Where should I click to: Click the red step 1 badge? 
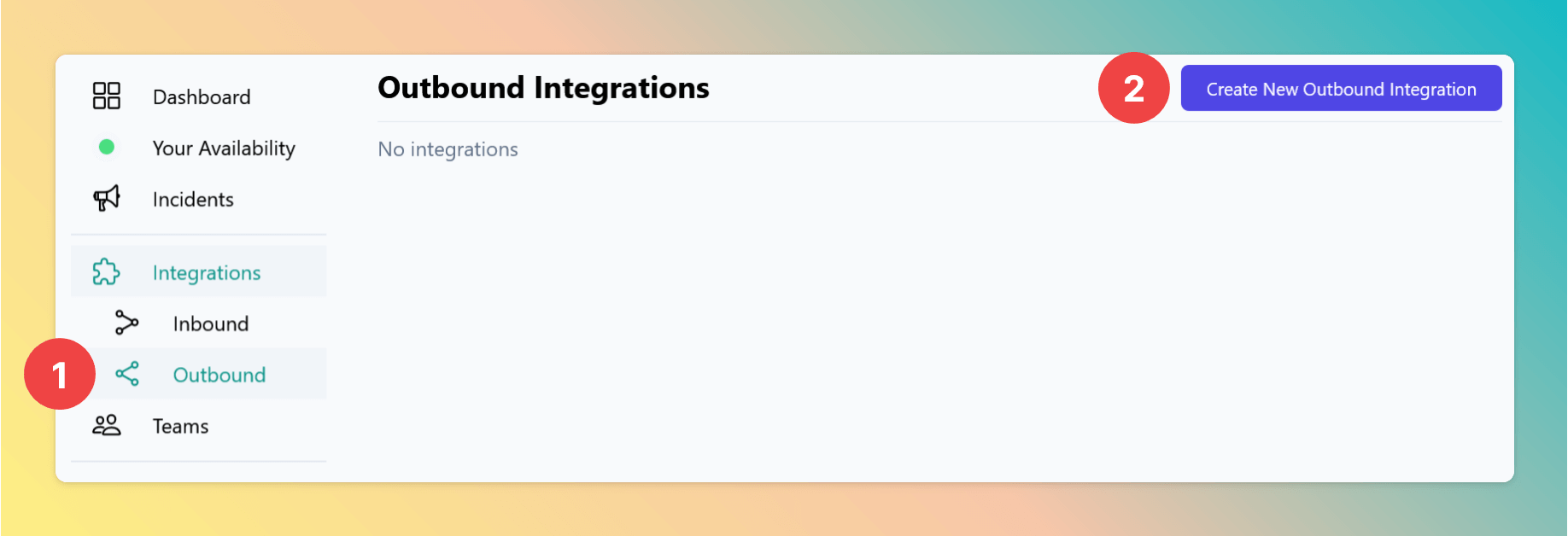point(60,374)
